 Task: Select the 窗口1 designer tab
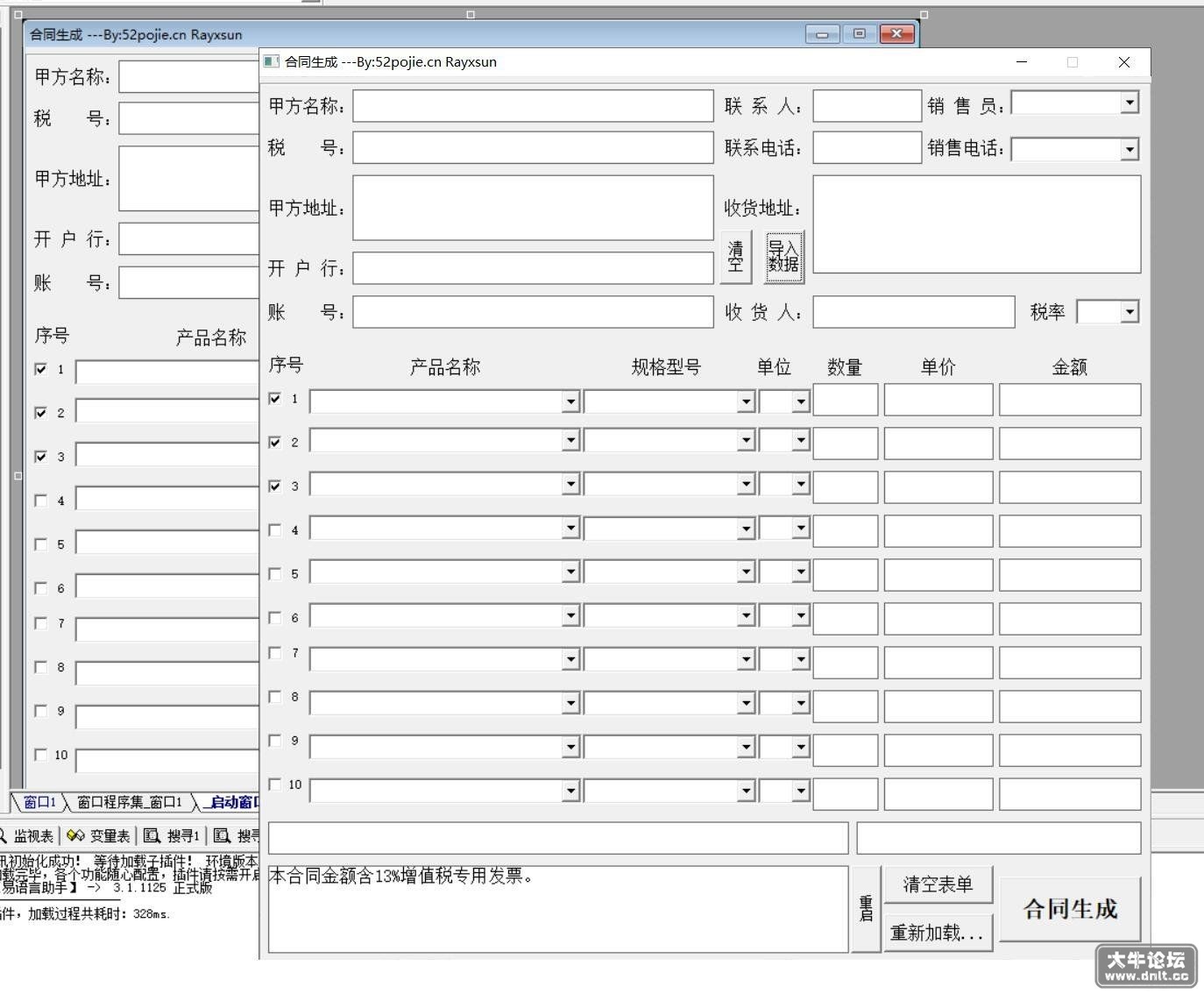(39, 802)
